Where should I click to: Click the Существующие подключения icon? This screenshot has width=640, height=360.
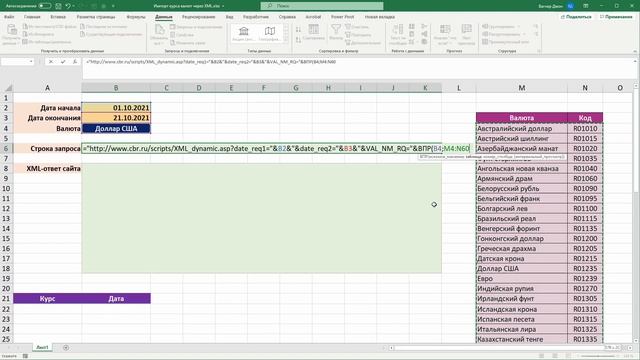tap(82, 34)
